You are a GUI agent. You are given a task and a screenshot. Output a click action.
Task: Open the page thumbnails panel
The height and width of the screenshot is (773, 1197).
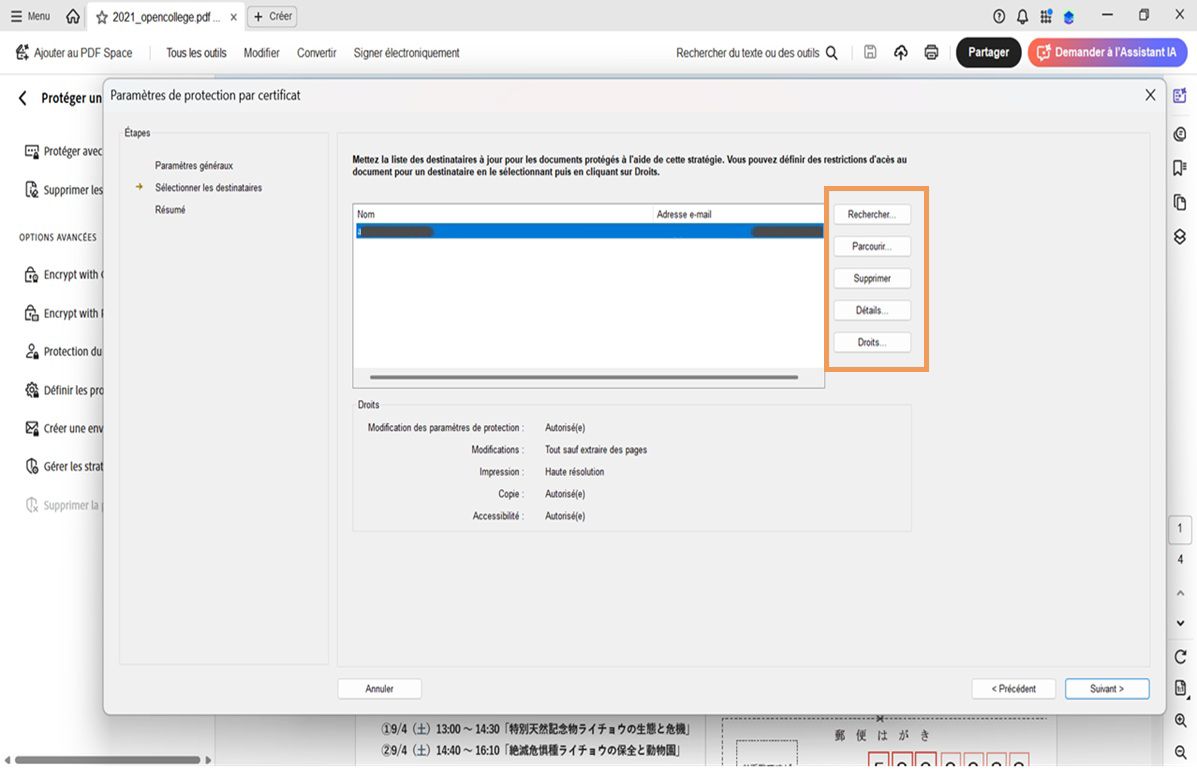[x=1179, y=201]
